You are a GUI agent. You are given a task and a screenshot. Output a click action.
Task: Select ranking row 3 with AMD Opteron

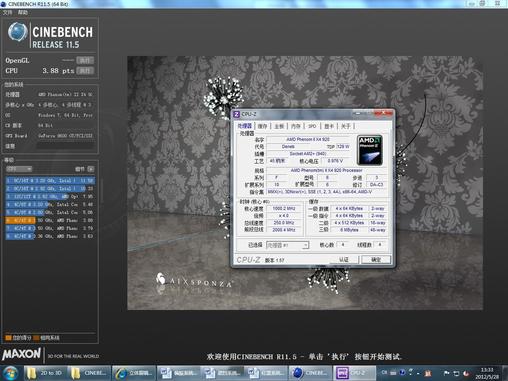(x=50, y=197)
